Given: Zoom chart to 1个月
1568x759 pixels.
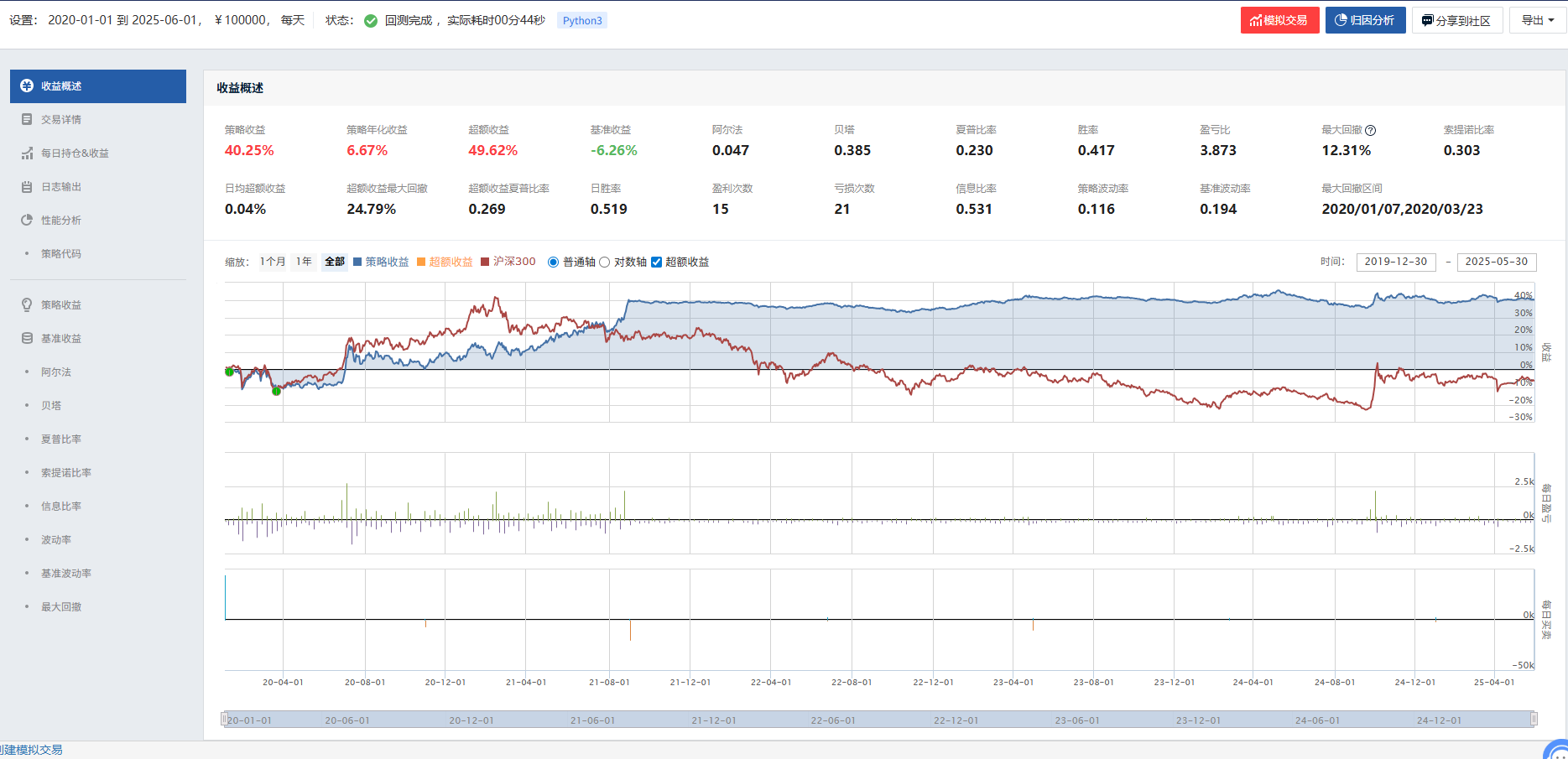Looking at the screenshot, I should [273, 262].
